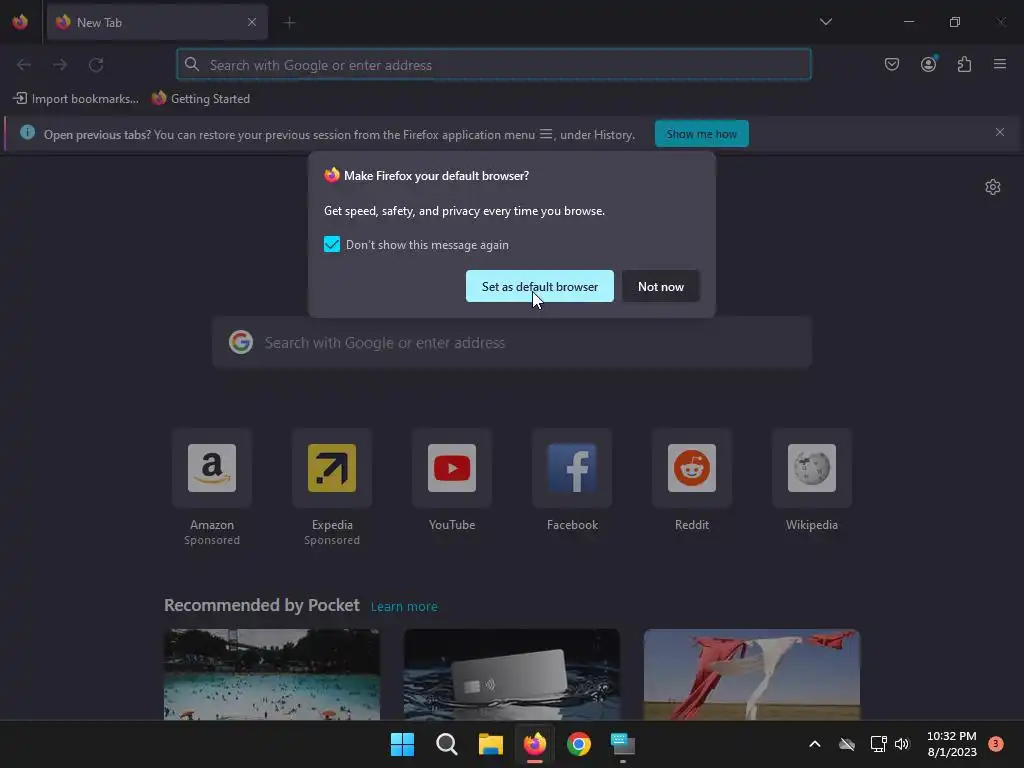The height and width of the screenshot is (768, 1024).
Task: Show hidden system tray icons
Action: tap(815, 744)
